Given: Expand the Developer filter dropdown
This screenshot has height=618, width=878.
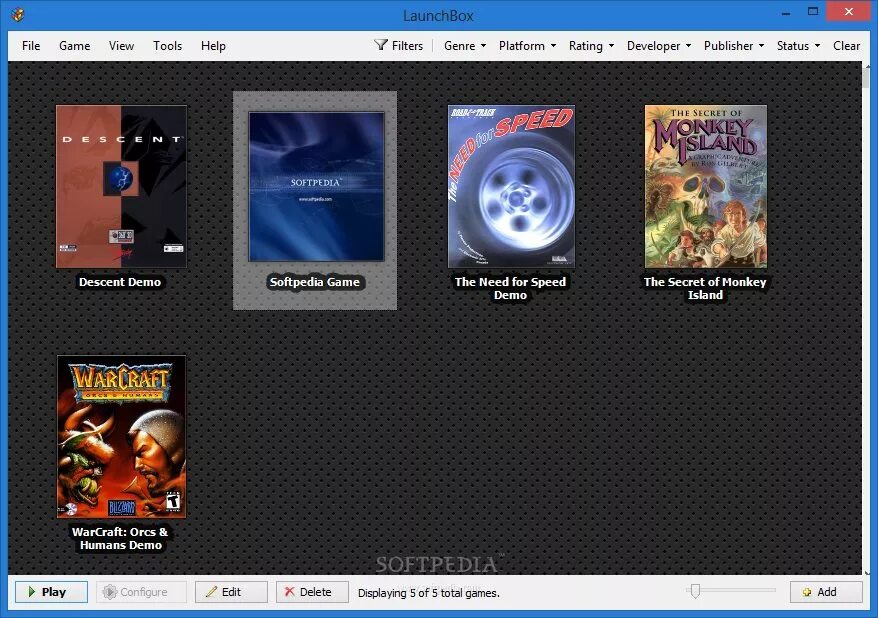Looking at the screenshot, I should click(658, 46).
